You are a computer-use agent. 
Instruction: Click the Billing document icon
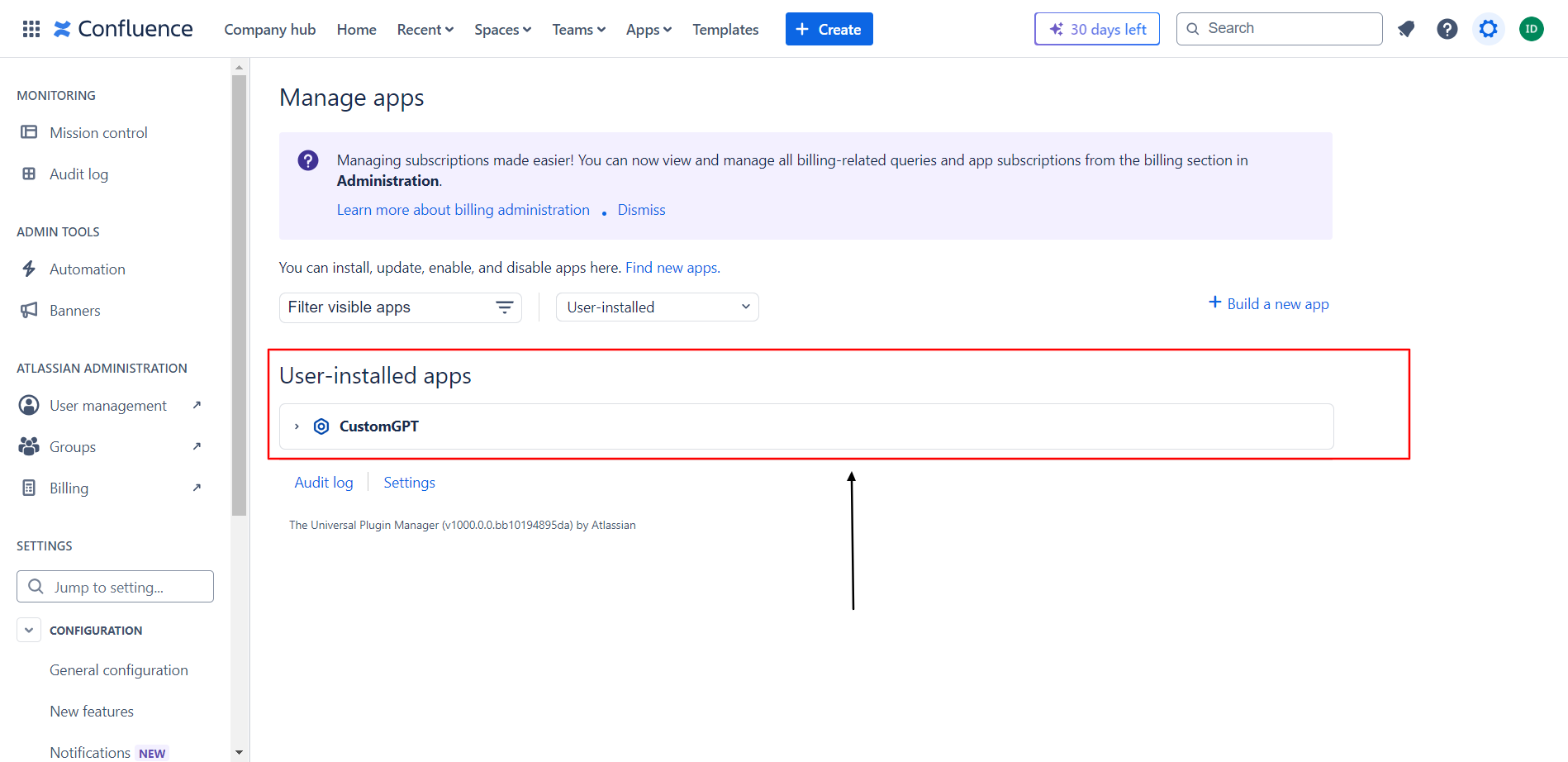click(29, 488)
